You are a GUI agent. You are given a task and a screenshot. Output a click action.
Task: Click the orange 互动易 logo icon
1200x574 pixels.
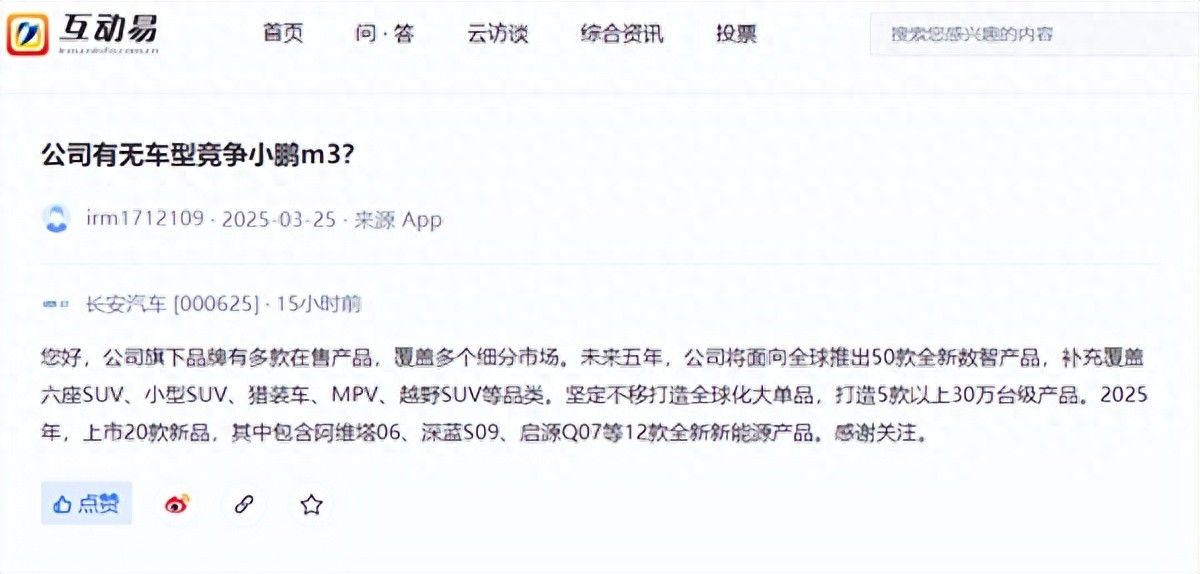click(29, 34)
